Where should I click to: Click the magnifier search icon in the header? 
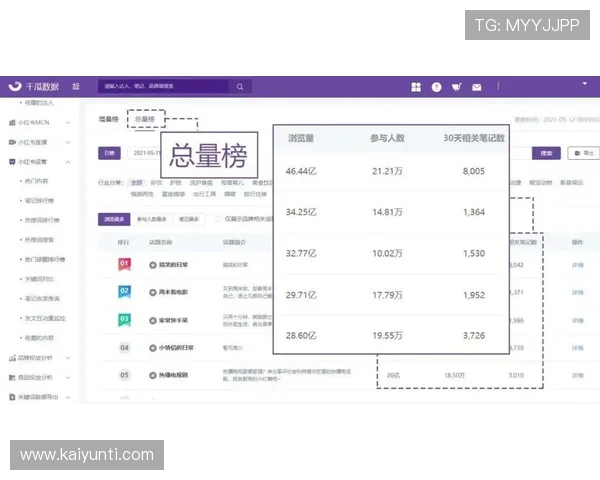click(x=240, y=87)
